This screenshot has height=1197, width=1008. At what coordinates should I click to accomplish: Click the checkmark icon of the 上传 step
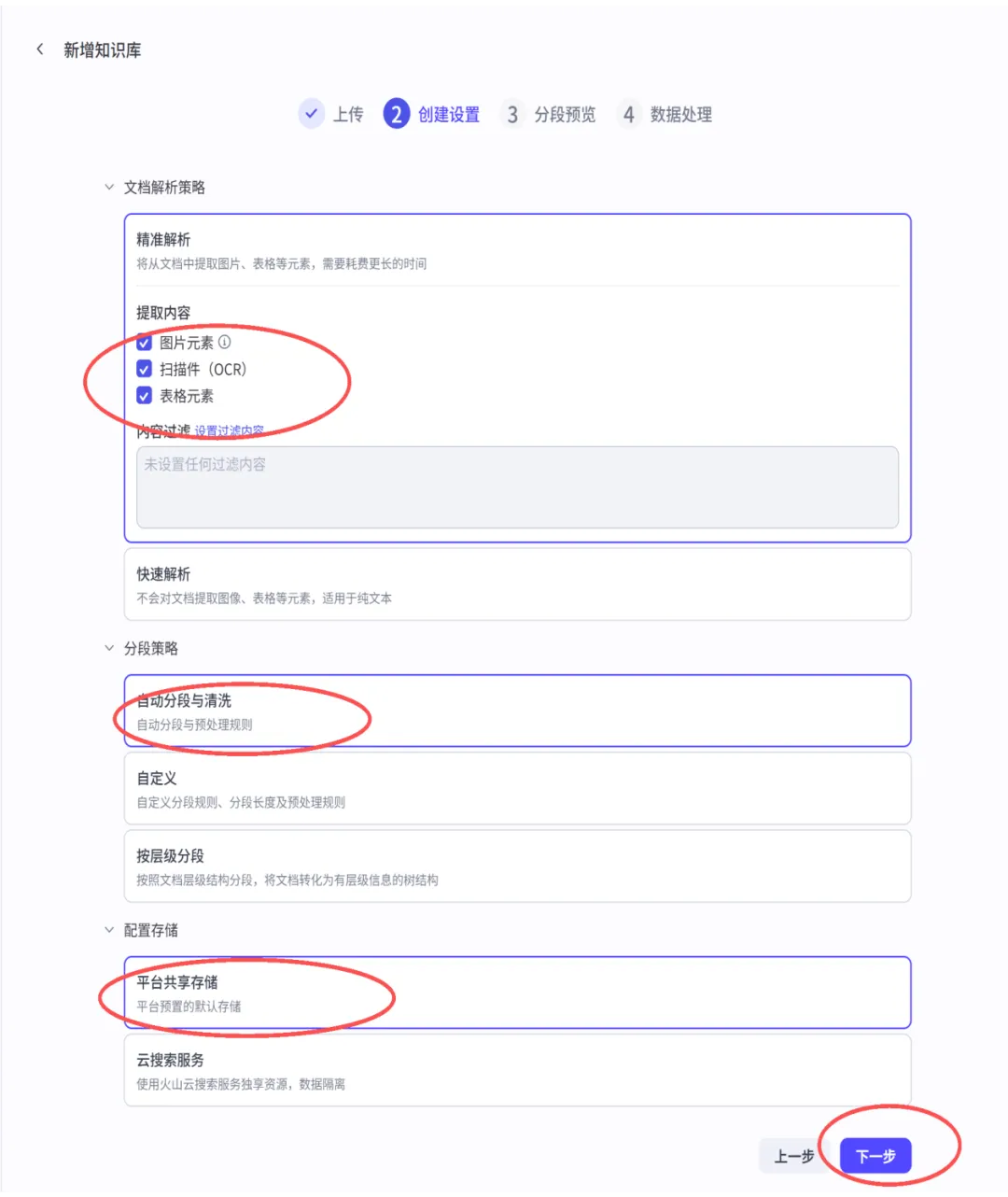point(312,114)
